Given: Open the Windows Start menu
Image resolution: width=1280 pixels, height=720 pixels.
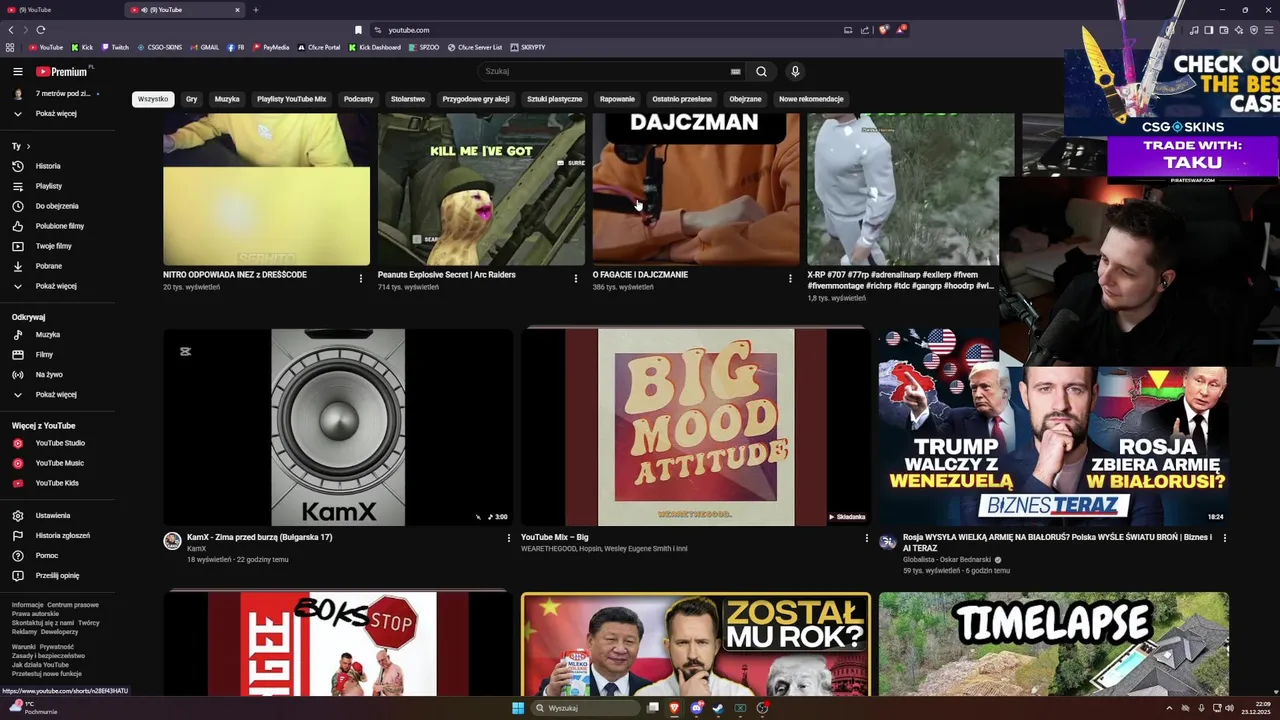Looking at the screenshot, I should tap(518, 708).
